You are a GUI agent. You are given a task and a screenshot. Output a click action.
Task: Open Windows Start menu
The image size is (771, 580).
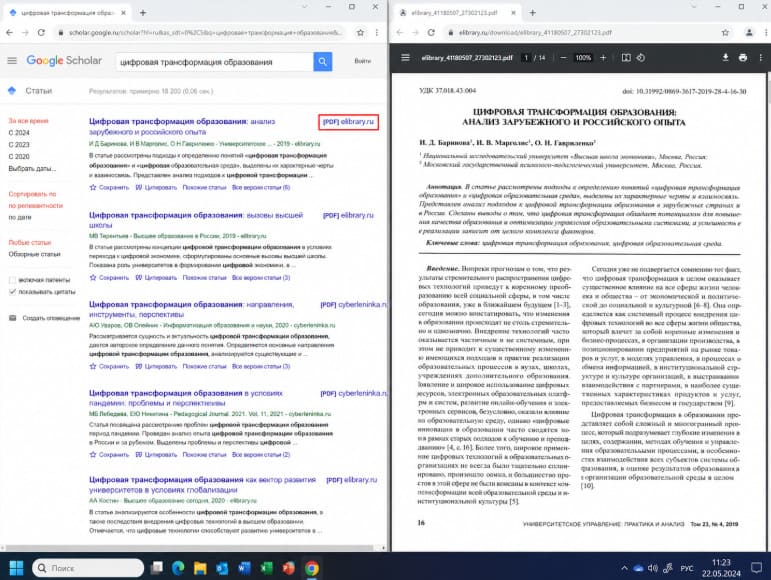point(16,568)
